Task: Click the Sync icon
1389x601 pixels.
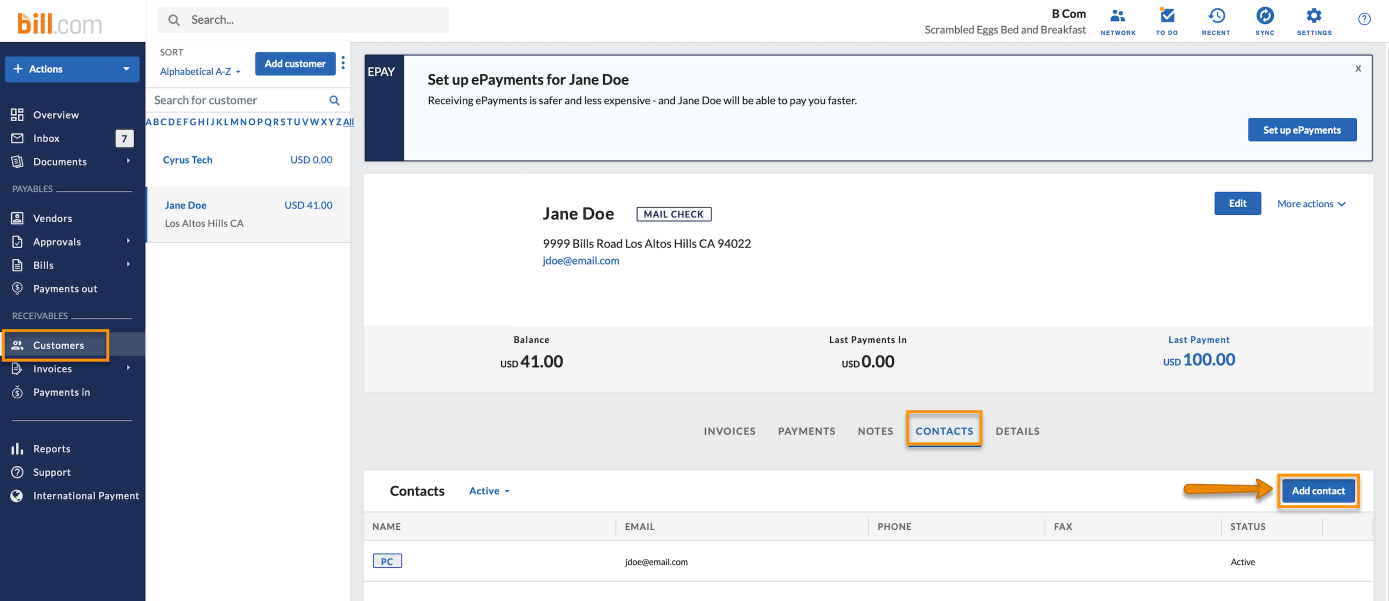Action: [1265, 20]
